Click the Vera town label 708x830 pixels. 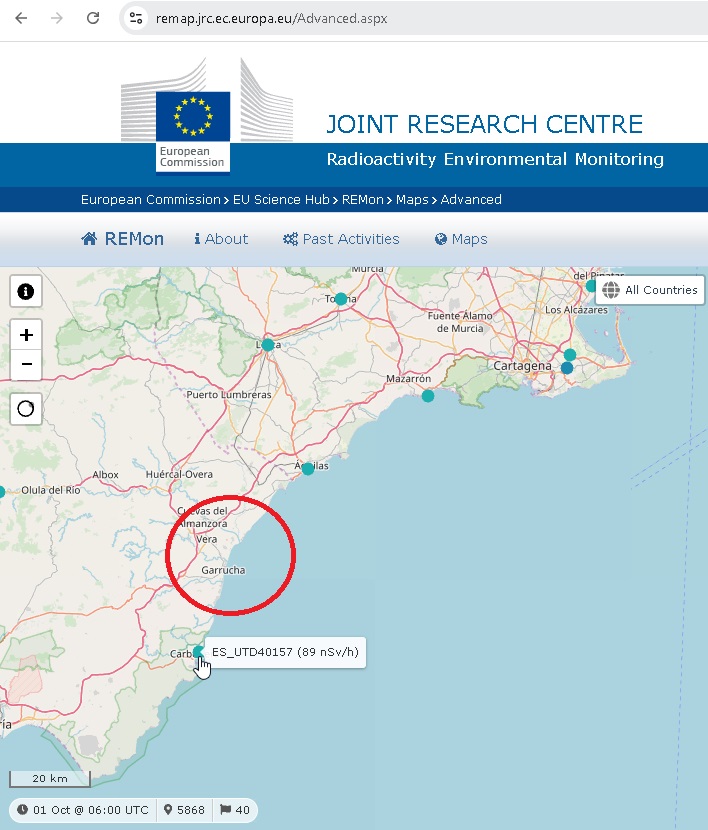pos(206,539)
